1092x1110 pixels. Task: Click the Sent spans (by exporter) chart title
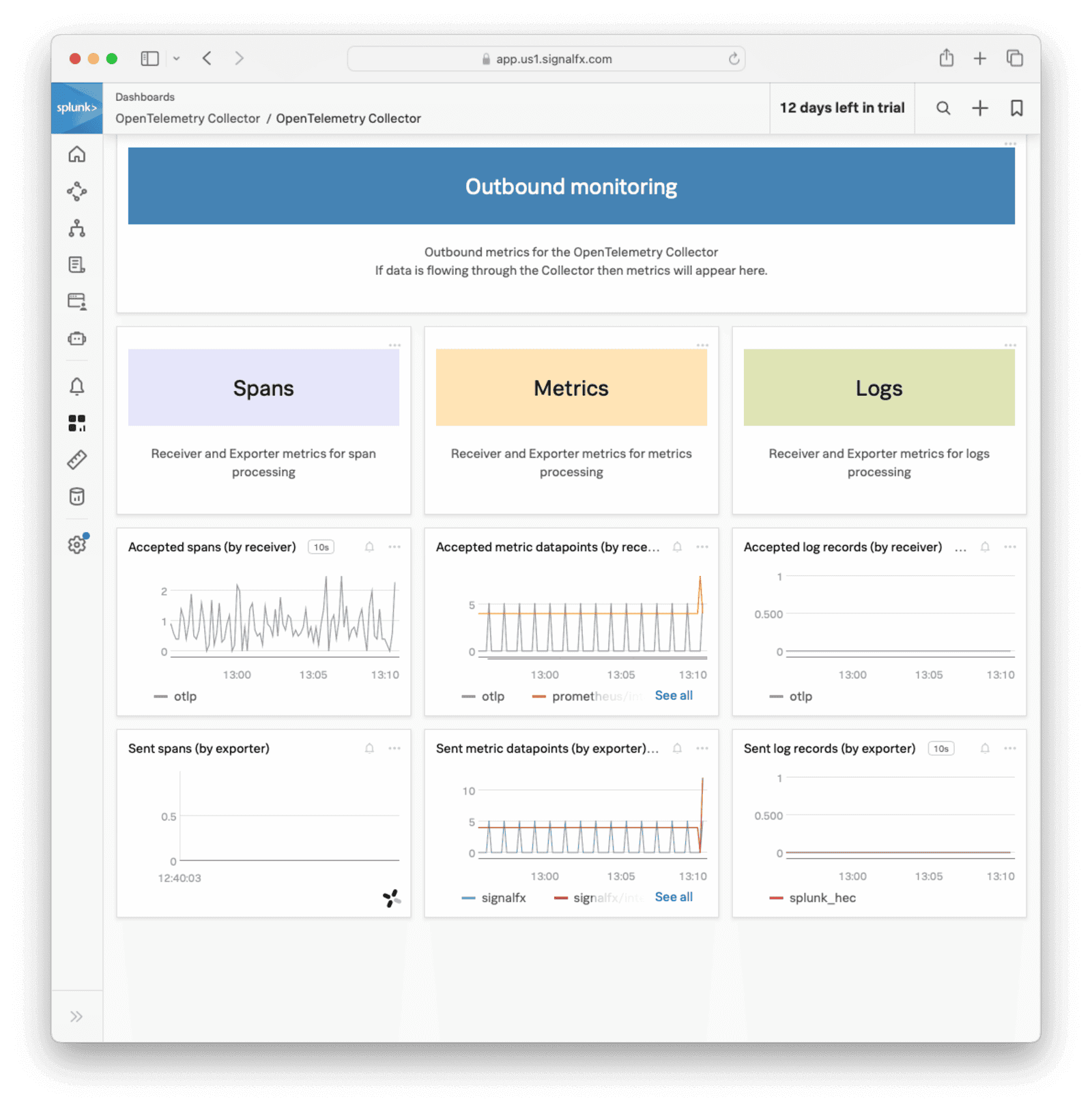[x=199, y=748]
